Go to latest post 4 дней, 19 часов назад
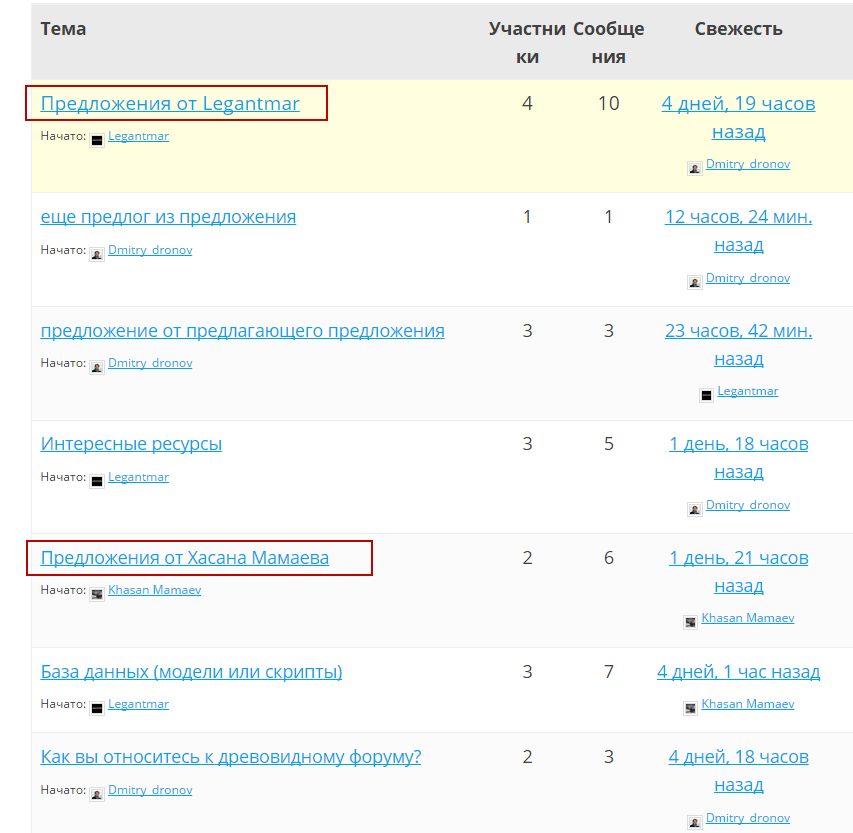This screenshot has width=853, height=833. [738, 117]
